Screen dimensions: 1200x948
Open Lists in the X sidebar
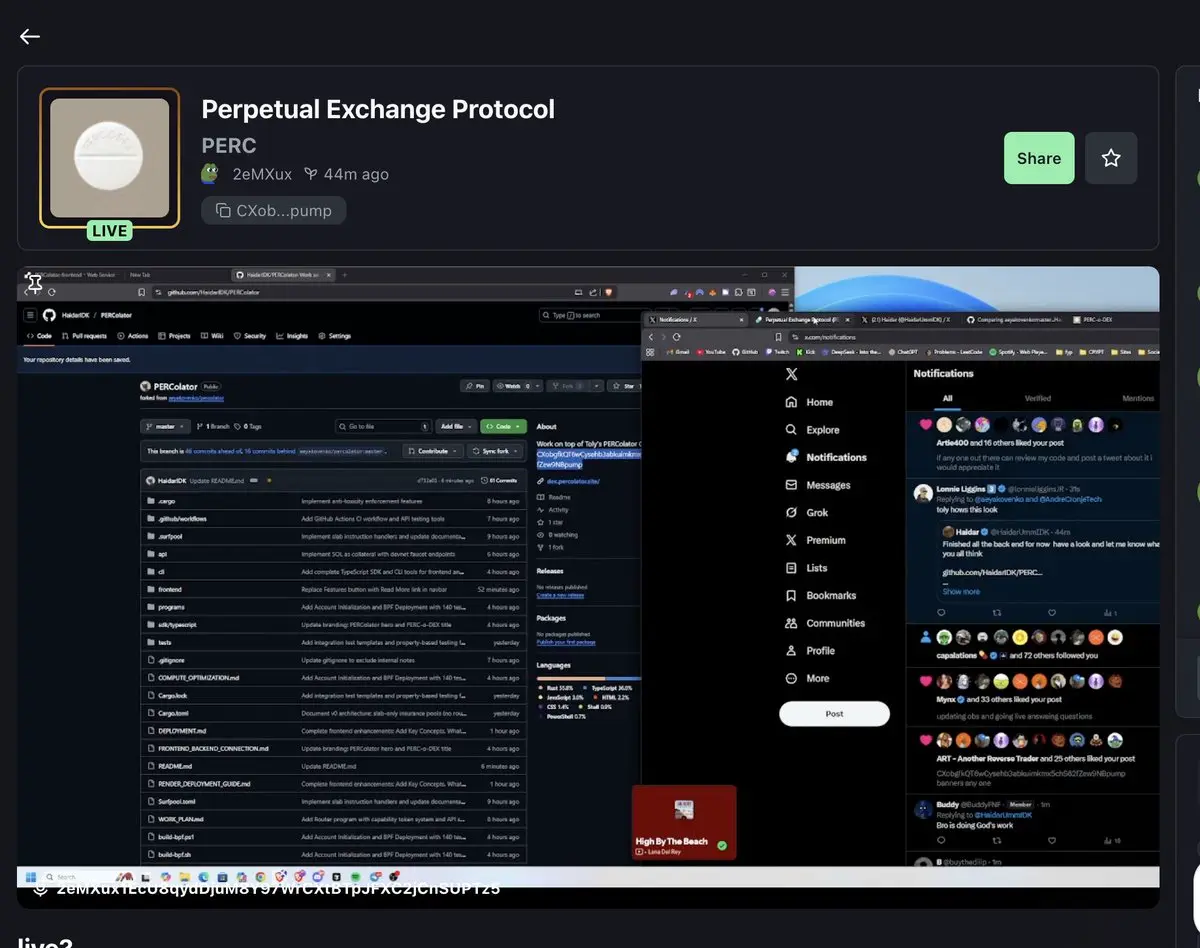(806, 568)
